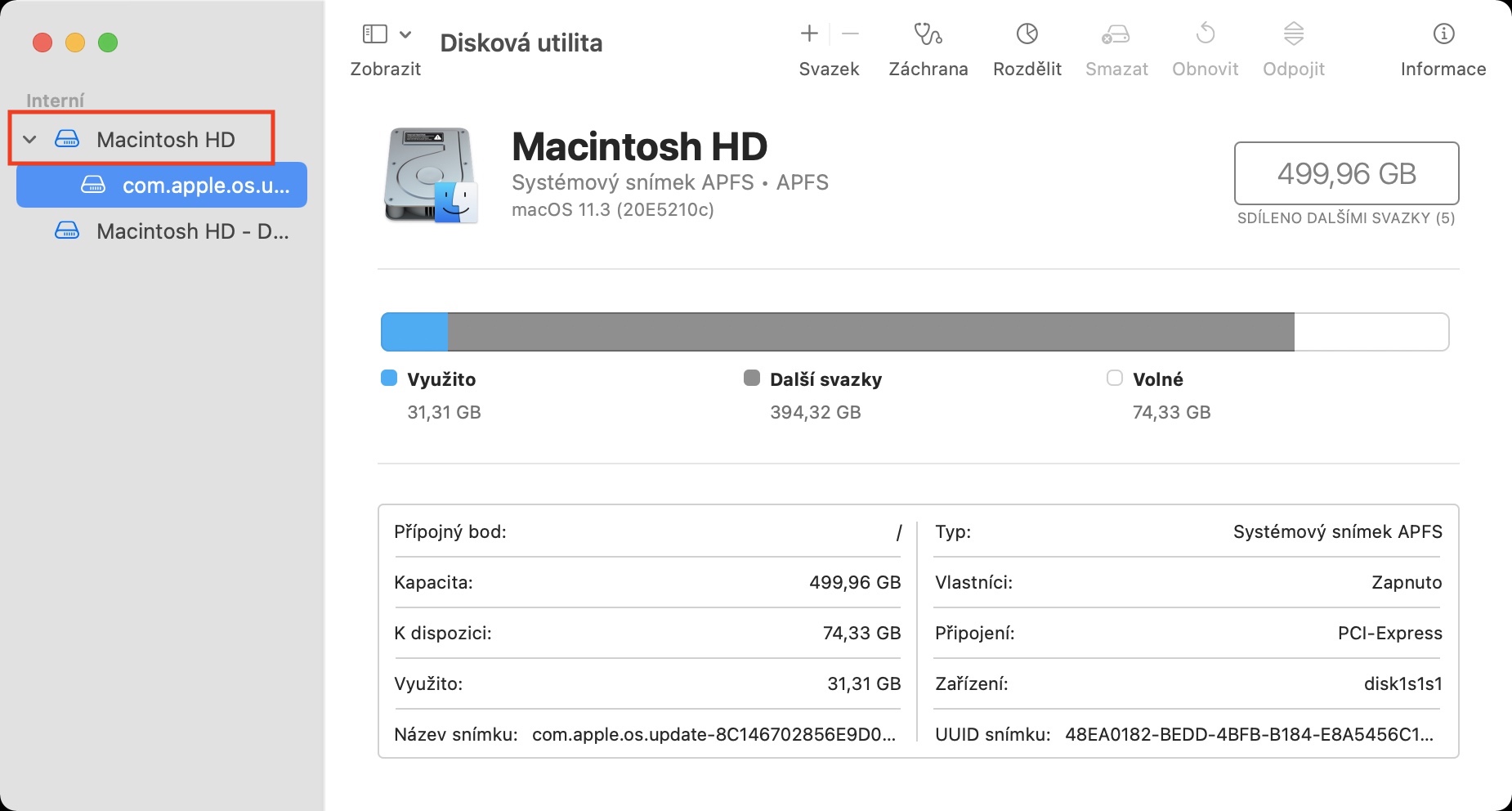Click the Odpojit unmount icon
This screenshot has width=1512, height=811.
[1293, 34]
